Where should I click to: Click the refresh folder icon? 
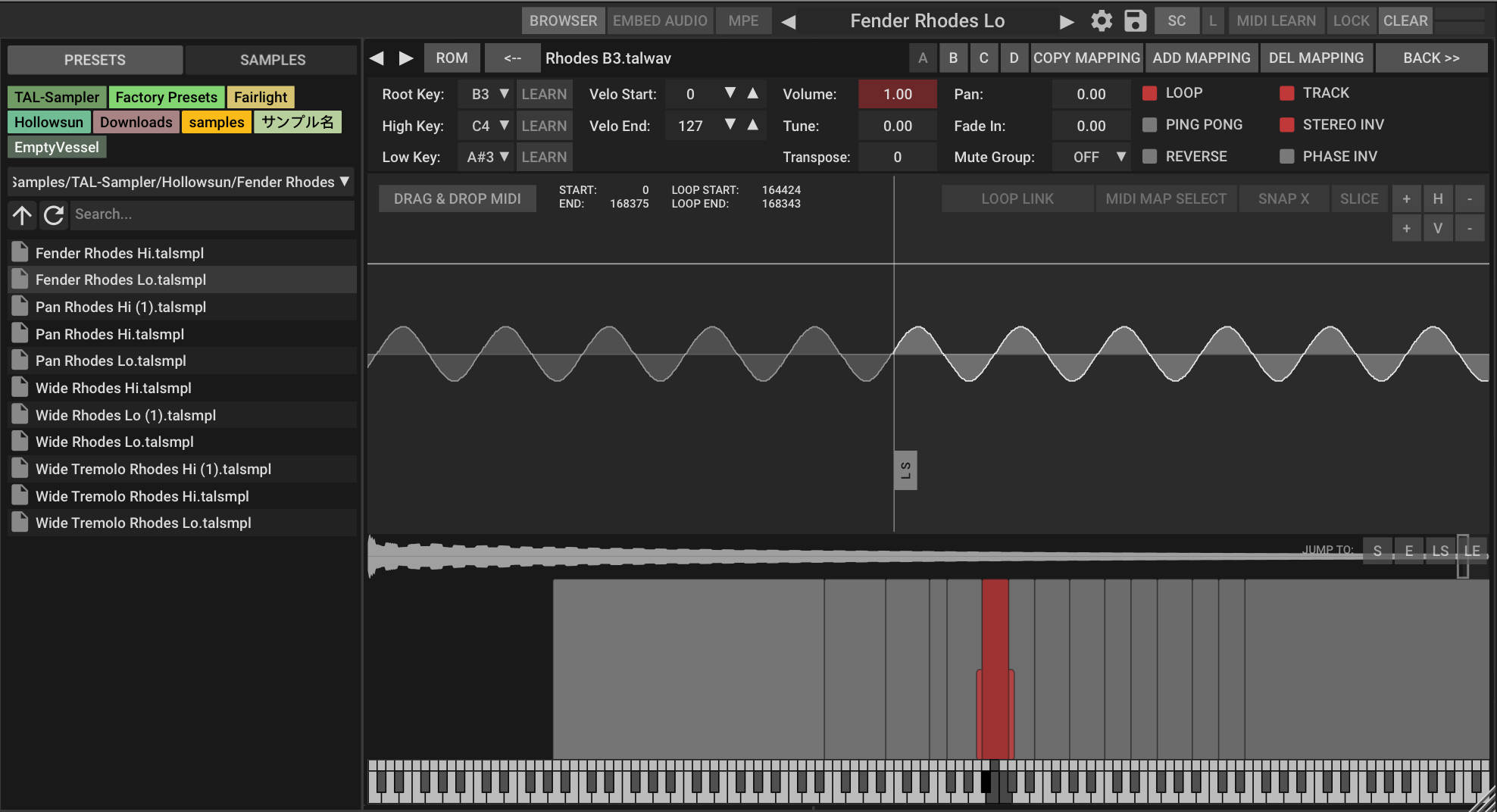pyautogui.click(x=54, y=216)
